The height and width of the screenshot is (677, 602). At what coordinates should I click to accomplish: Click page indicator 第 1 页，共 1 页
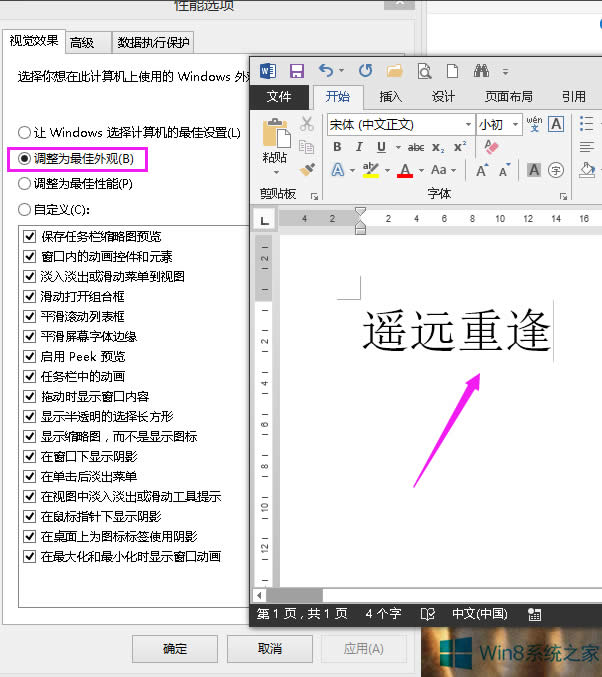tap(302, 614)
